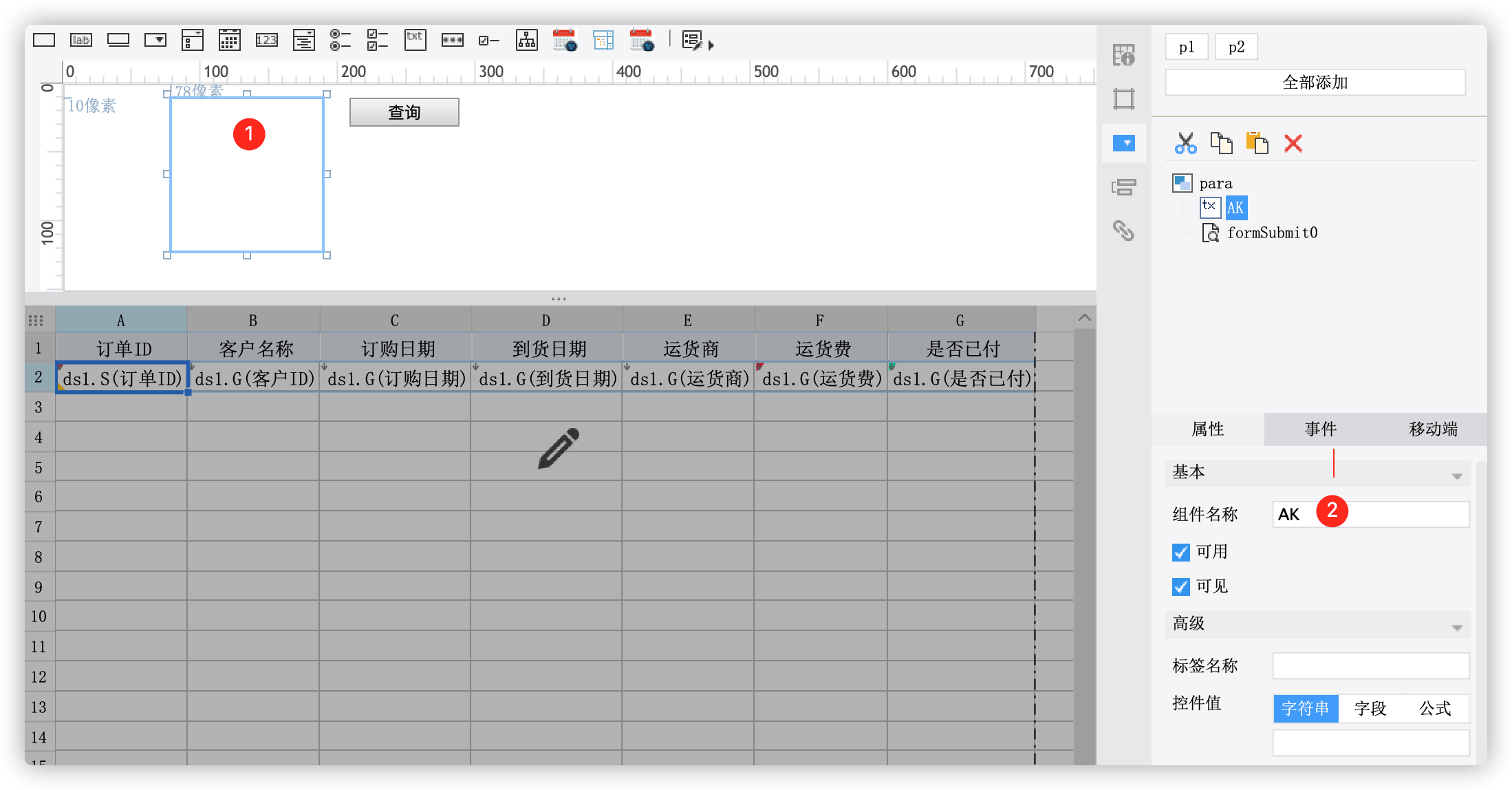
Task: Click the 全部添加 button
Action: point(1315,83)
